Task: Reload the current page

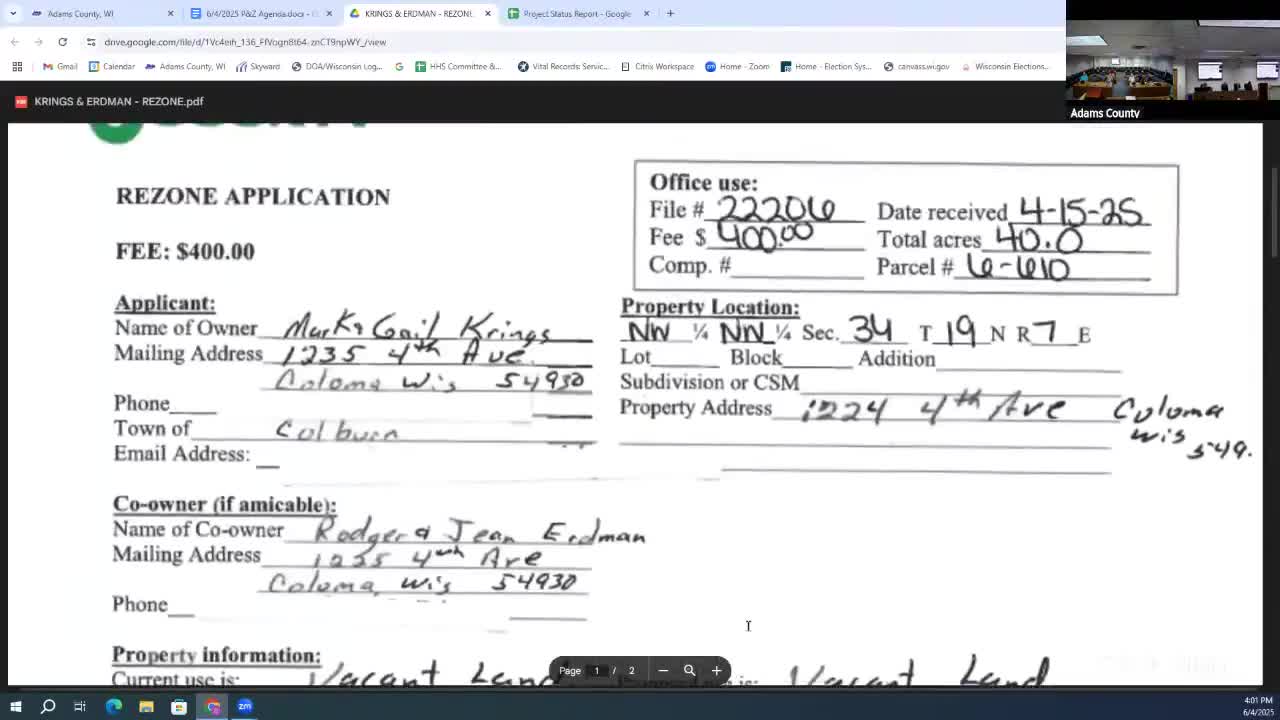Action: tap(62, 42)
